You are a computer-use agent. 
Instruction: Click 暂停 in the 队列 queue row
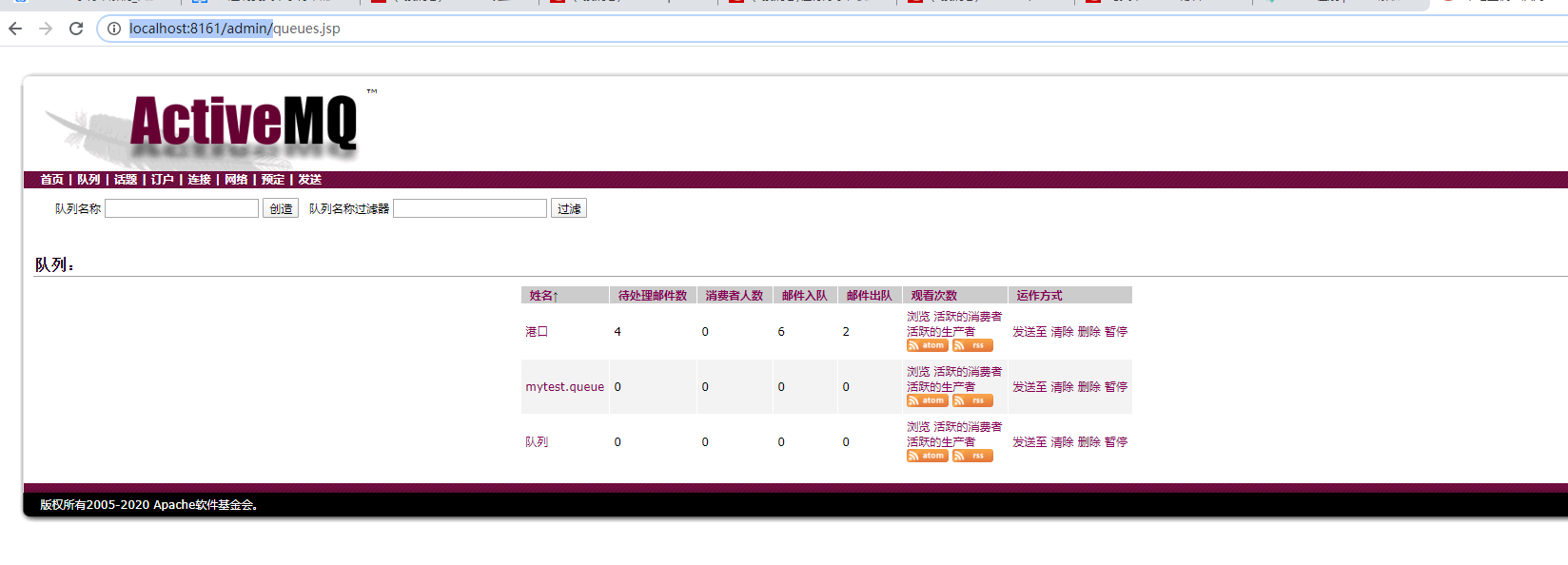pyautogui.click(x=1116, y=442)
